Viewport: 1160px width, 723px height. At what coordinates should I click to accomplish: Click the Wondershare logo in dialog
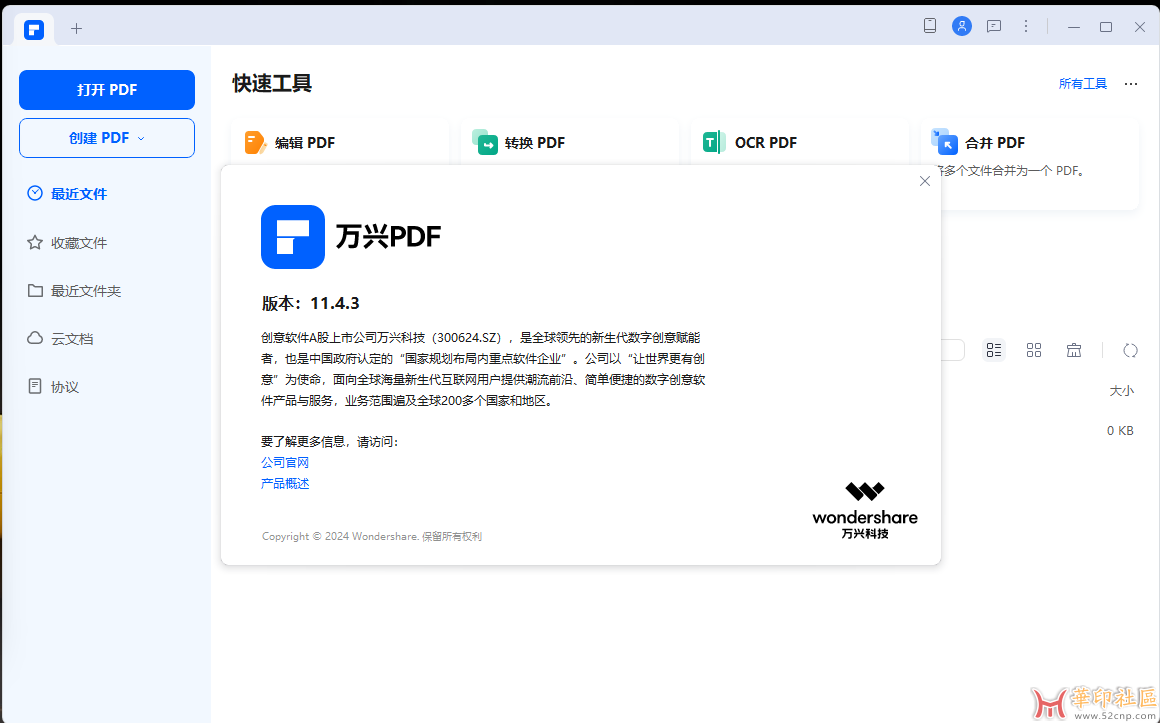click(x=865, y=511)
